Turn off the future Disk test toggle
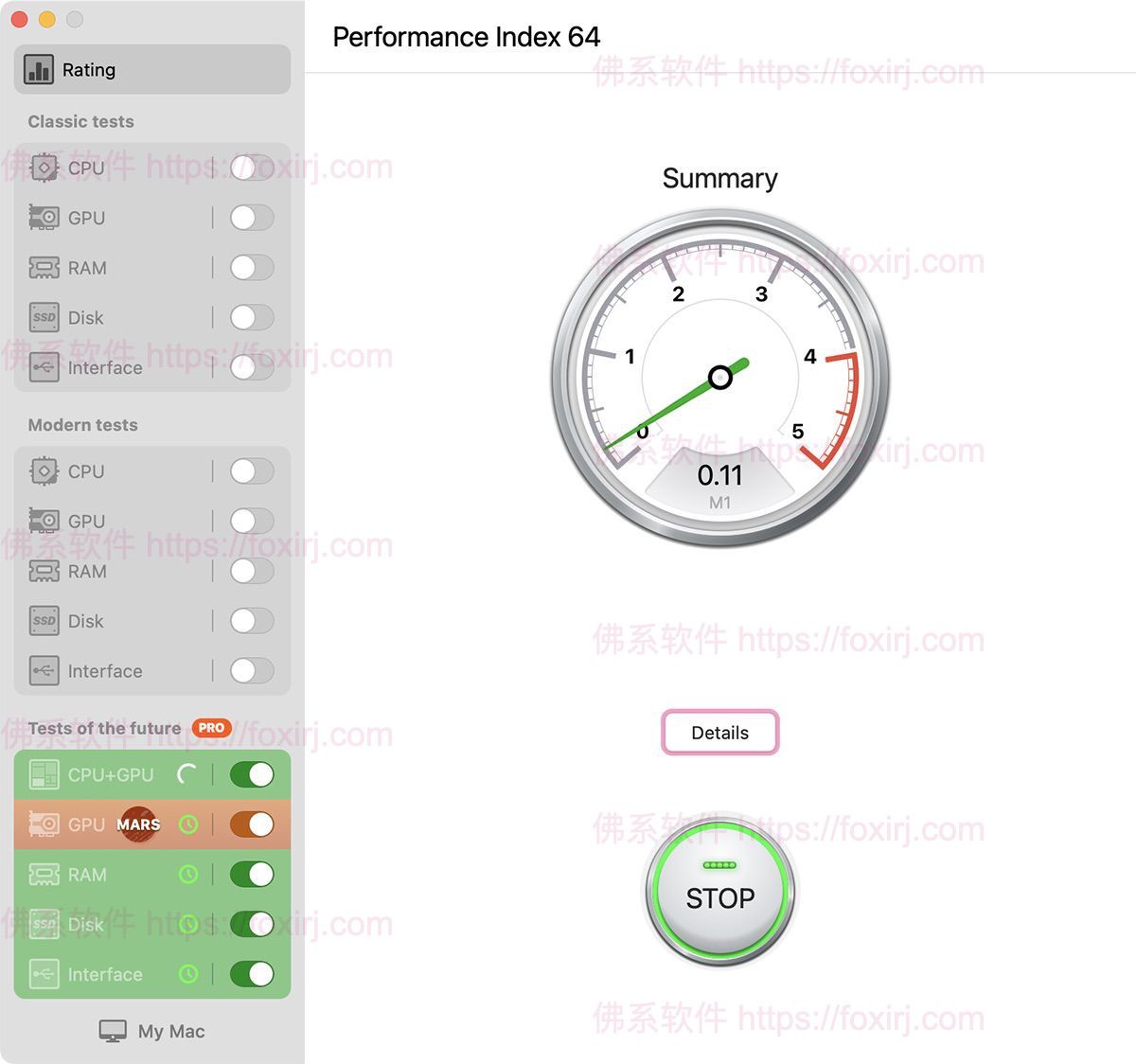Image resolution: width=1136 pixels, height=1064 pixels. tap(251, 925)
